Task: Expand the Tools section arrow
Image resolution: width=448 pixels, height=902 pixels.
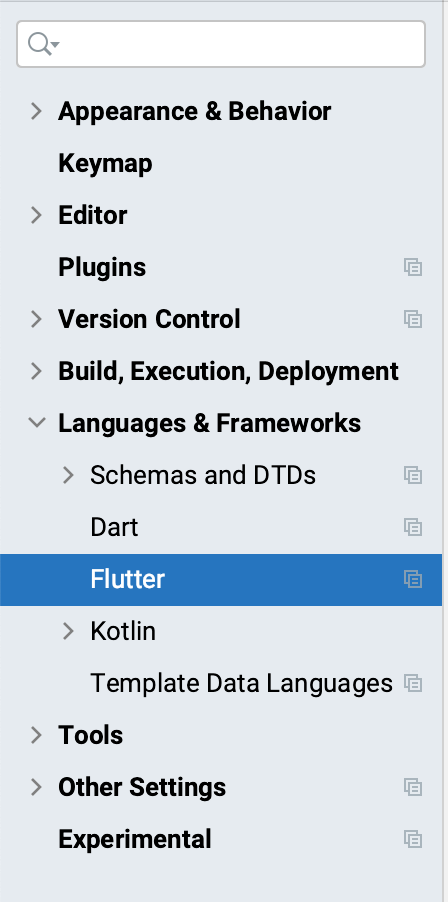Action: [36, 735]
